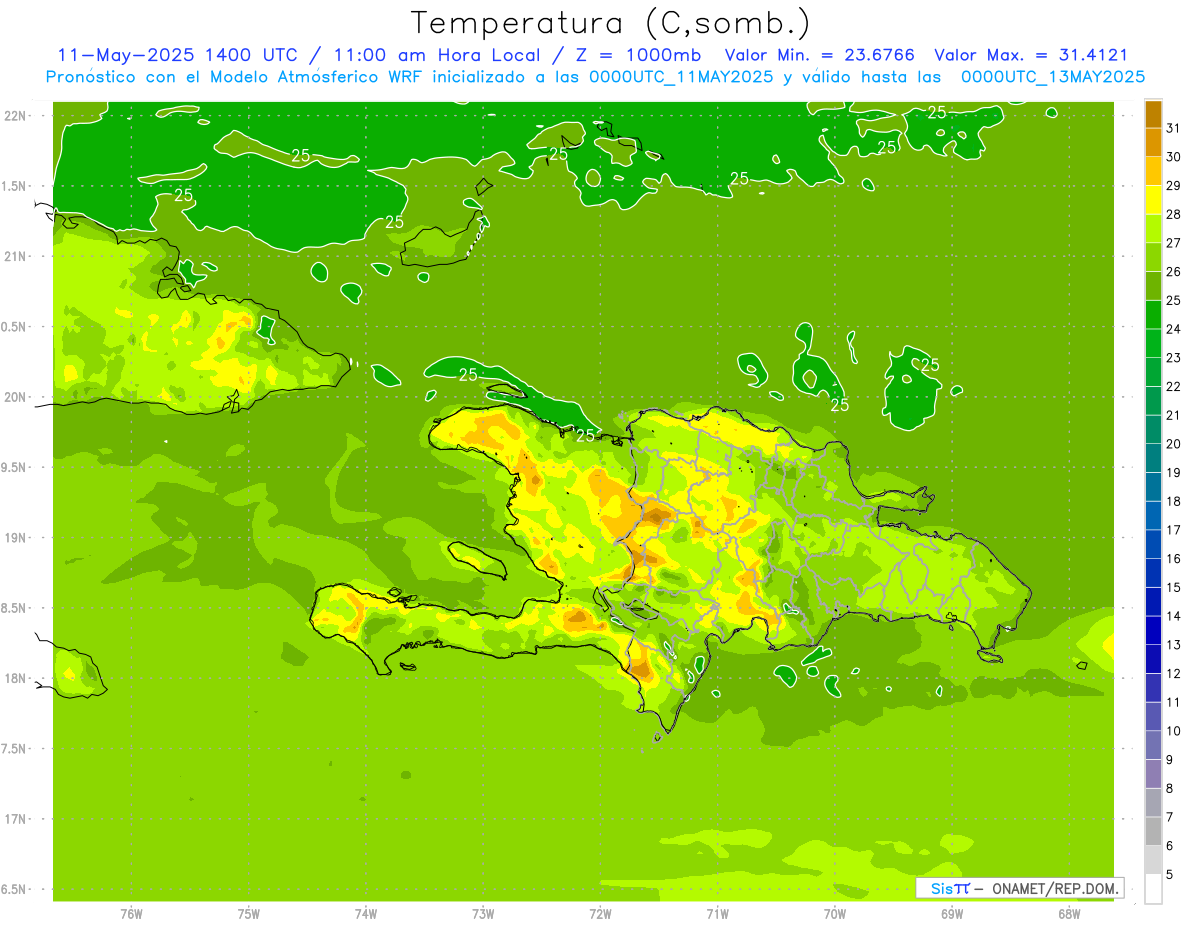Pick the orange swatch between 30 and 31

[1153, 143]
